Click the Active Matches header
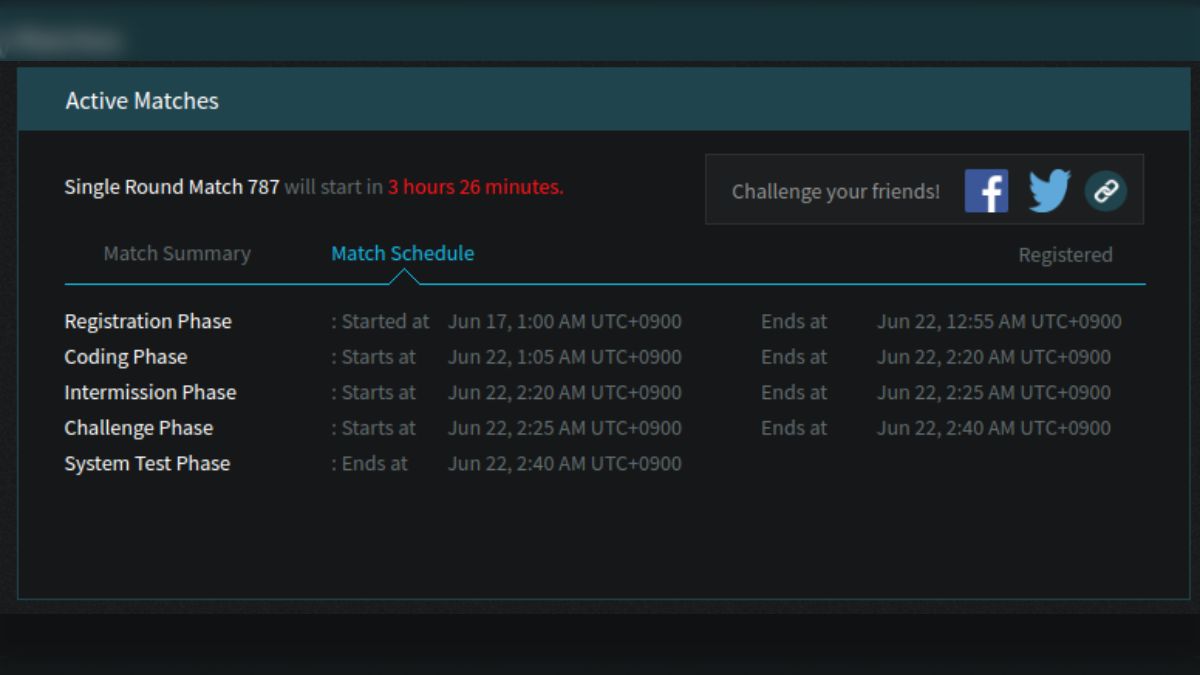This screenshot has height=675, width=1200. coord(142,101)
